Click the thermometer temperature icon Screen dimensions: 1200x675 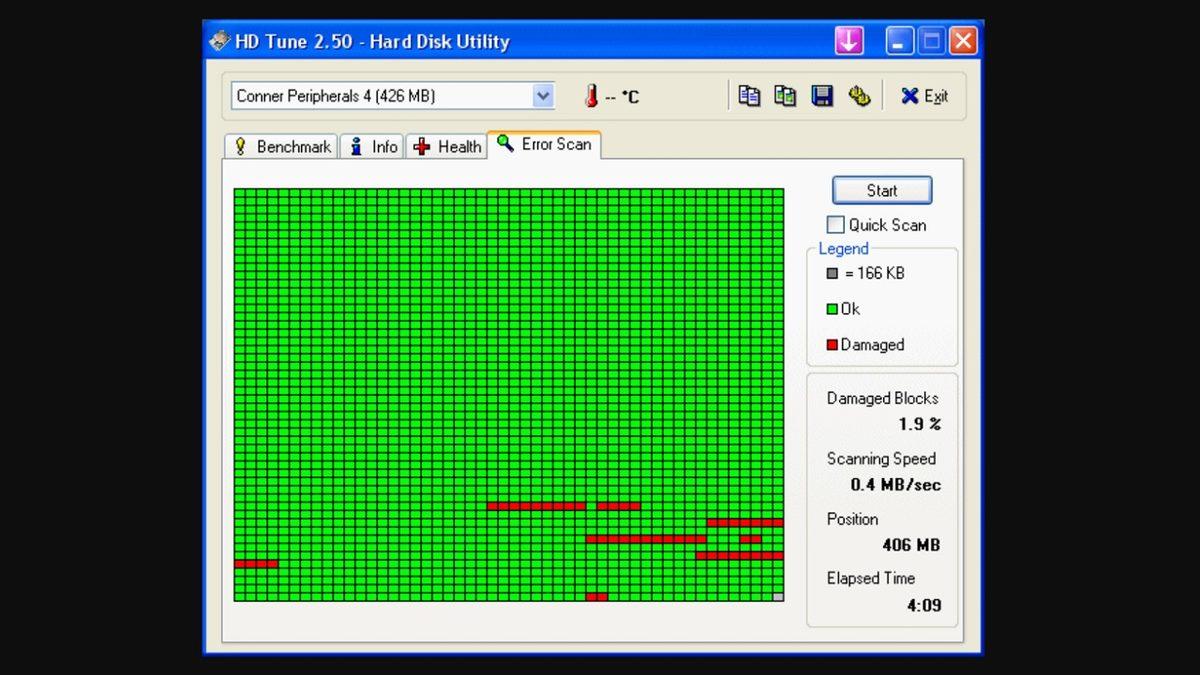(592, 96)
